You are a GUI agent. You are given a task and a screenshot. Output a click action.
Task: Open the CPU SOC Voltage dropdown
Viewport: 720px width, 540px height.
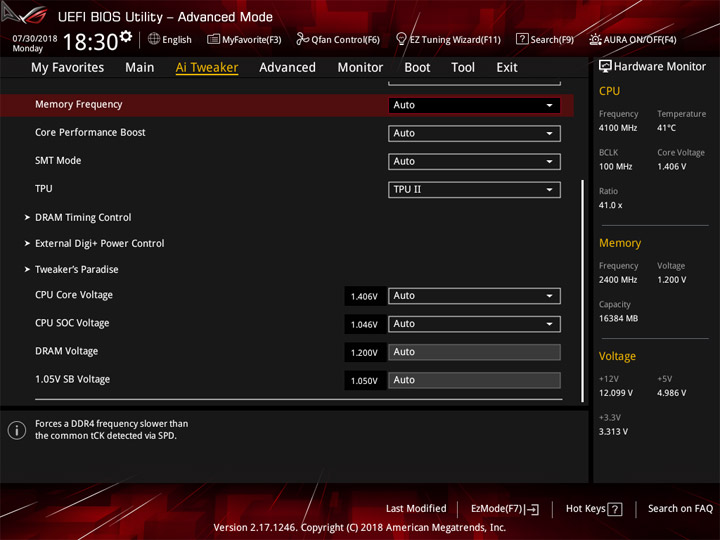[474, 324]
